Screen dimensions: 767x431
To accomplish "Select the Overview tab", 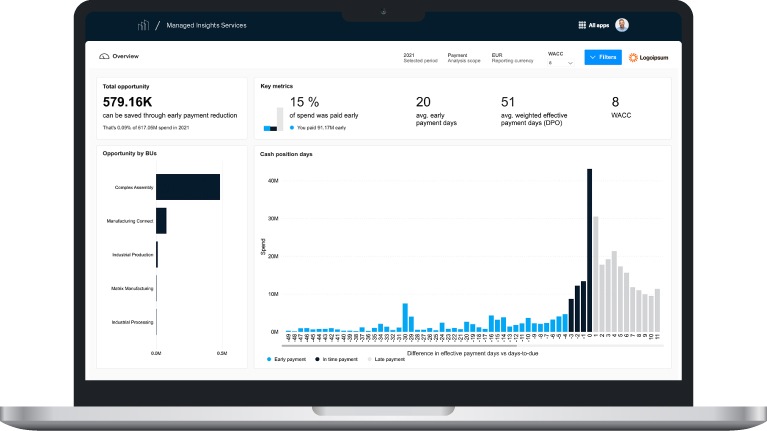I will 125,57.
